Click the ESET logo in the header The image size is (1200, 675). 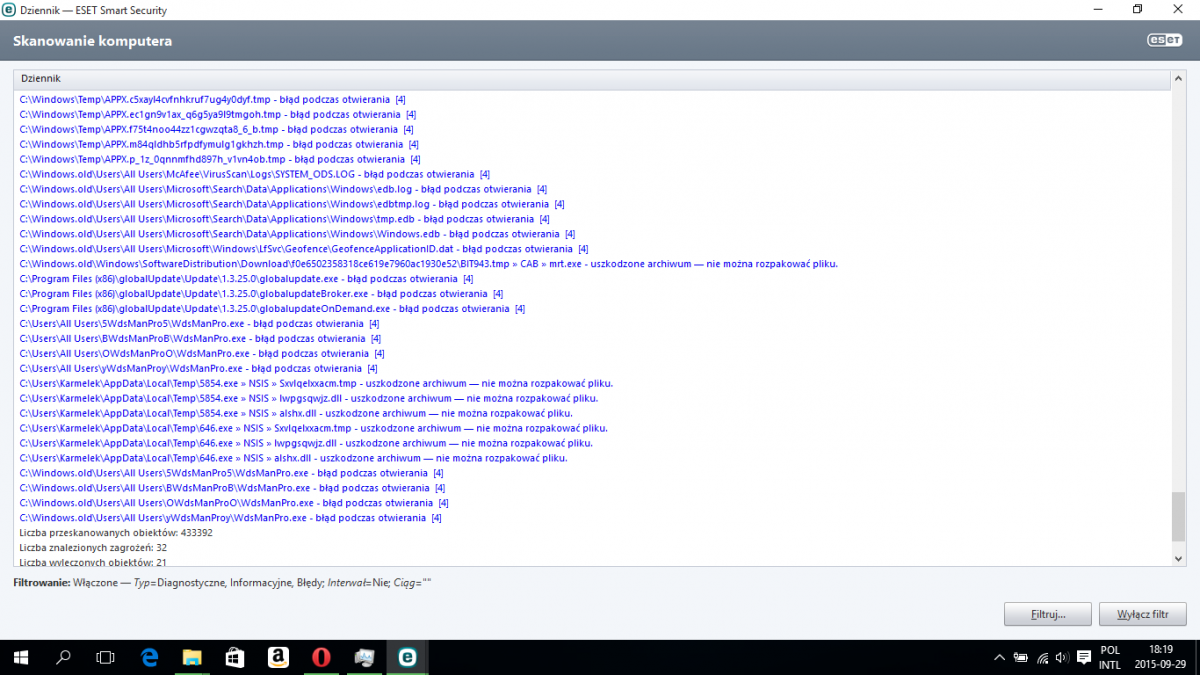click(1165, 41)
